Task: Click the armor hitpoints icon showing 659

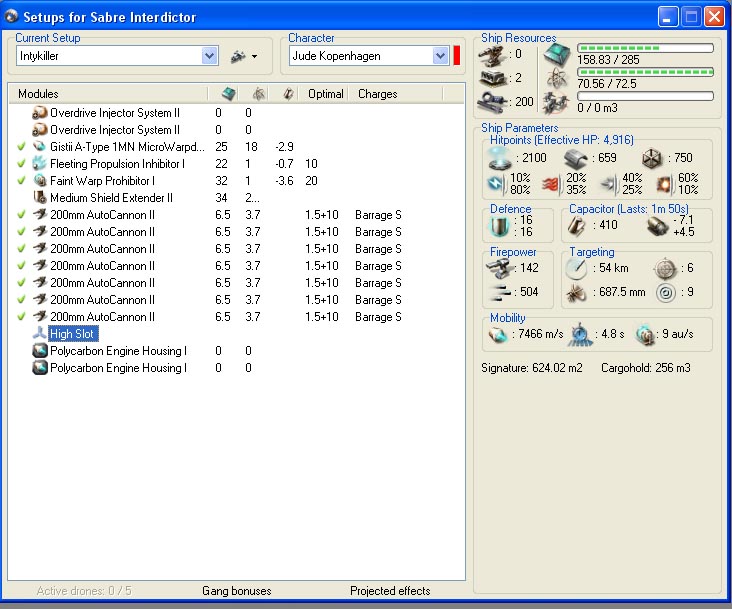Action: (x=575, y=159)
